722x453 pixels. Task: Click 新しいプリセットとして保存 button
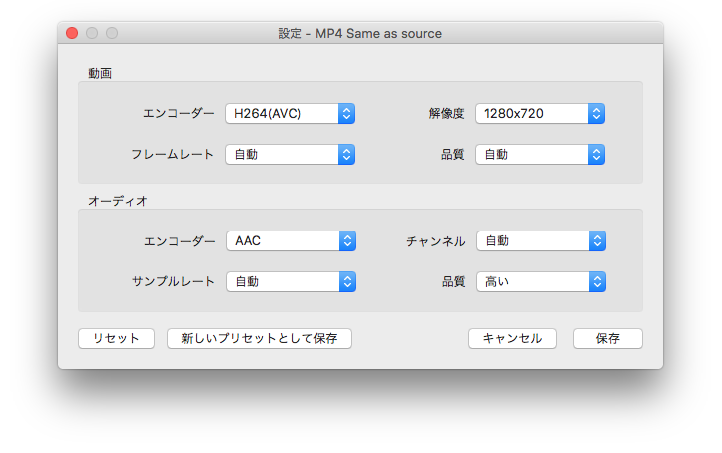pos(259,338)
